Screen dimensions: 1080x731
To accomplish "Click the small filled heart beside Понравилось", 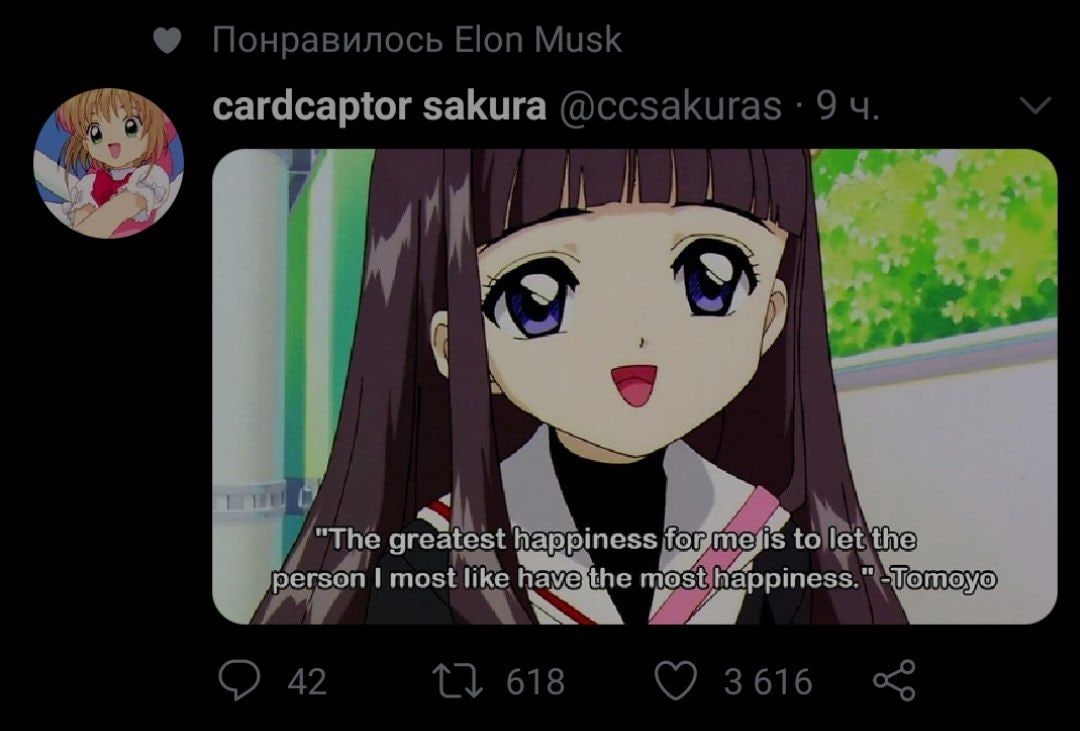I will coord(166,41).
